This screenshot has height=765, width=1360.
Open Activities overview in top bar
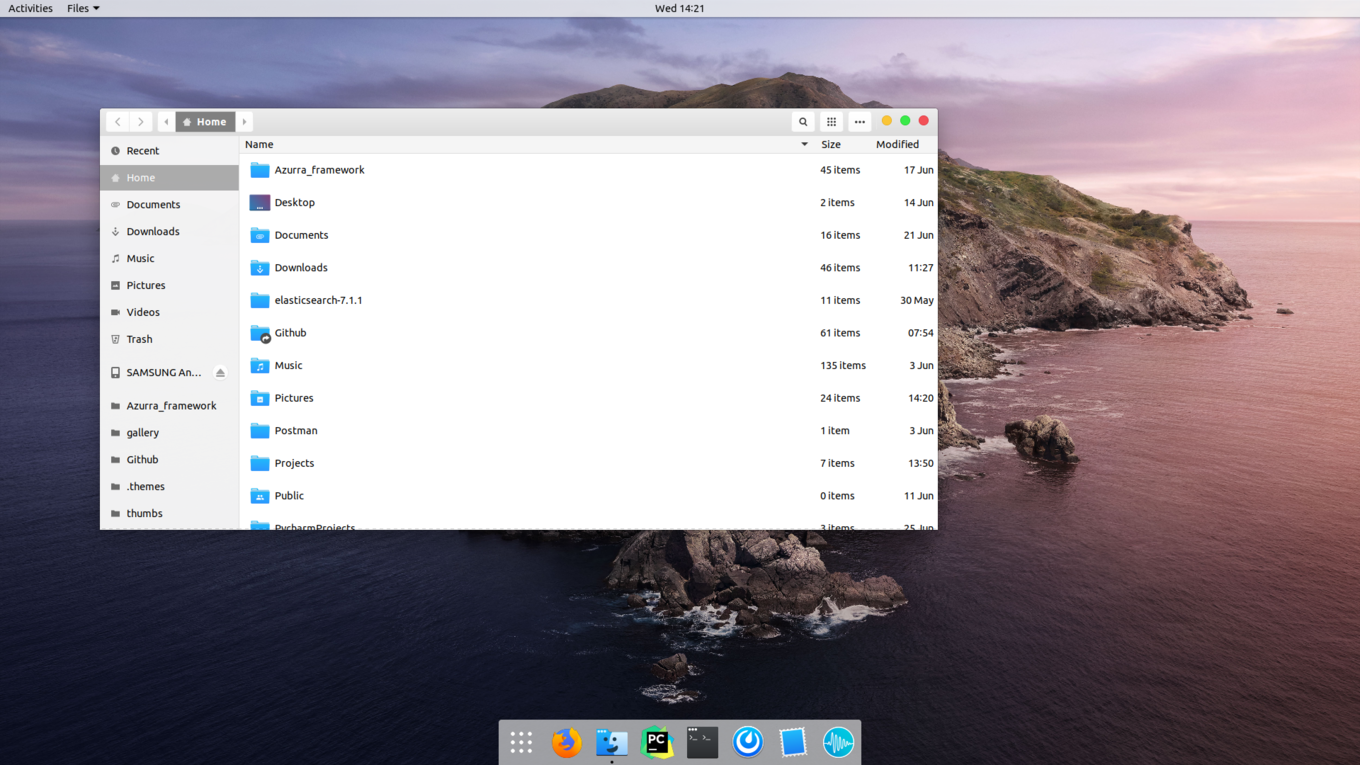[30, 8]
